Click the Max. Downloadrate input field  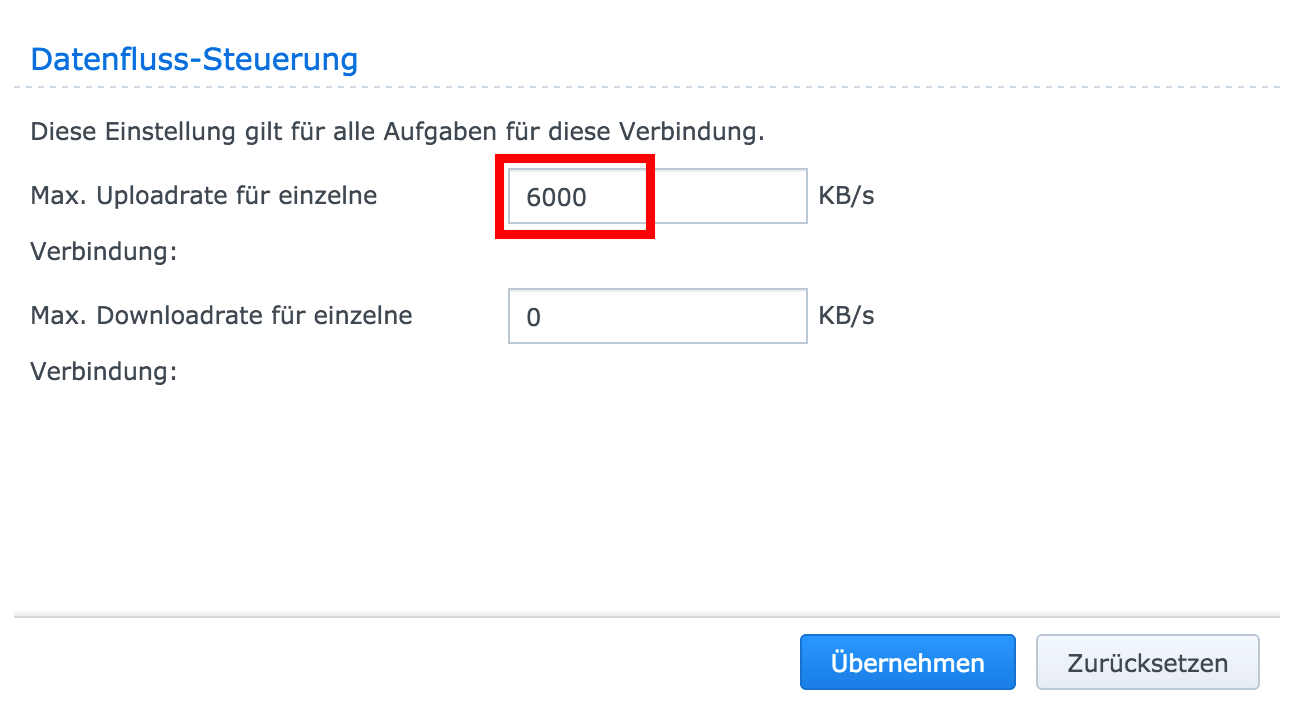657,316
